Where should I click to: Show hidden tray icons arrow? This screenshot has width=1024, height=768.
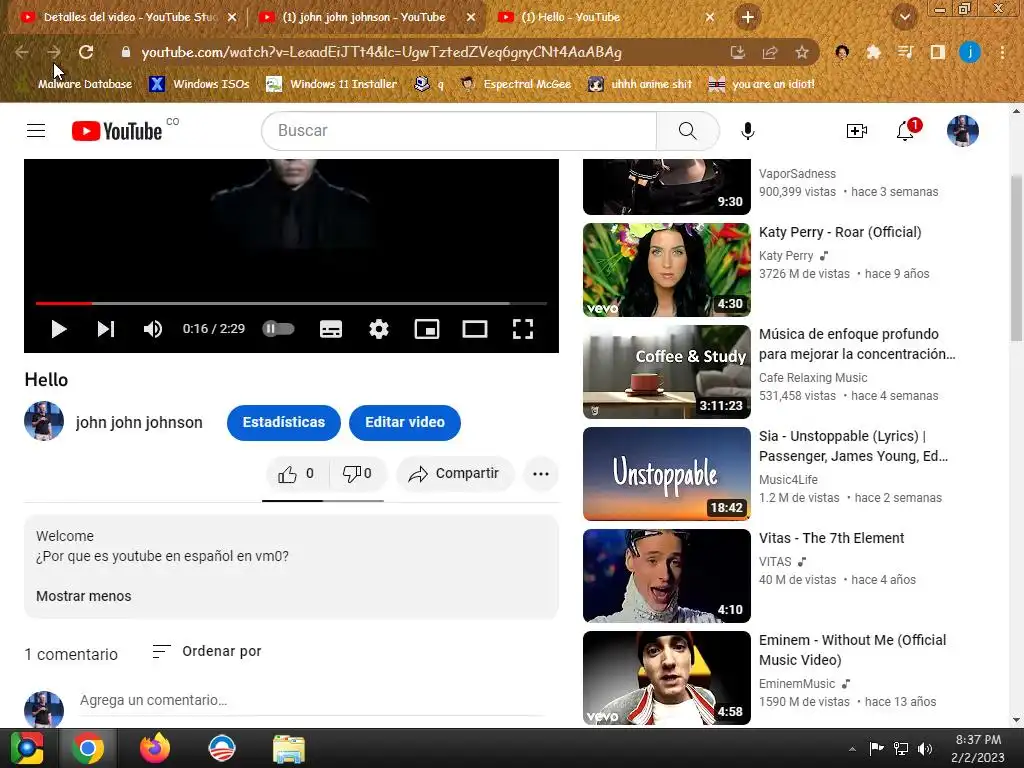tap(852, 749)
